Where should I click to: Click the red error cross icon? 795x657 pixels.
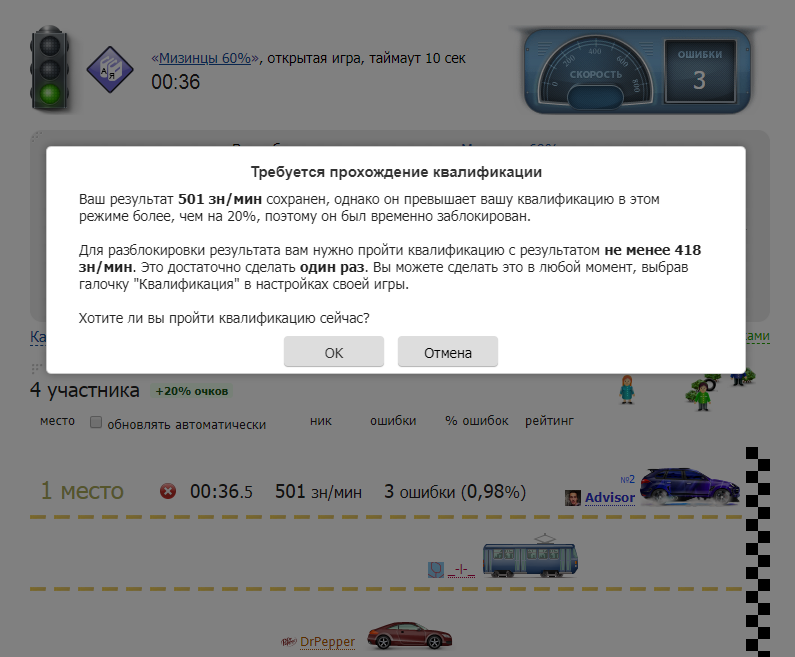(x=168, y=491)
